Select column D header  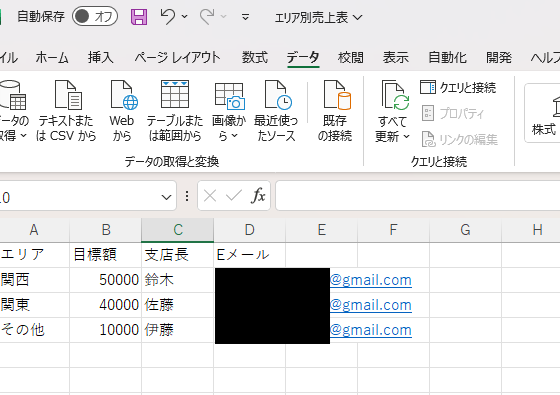point(250,230)
